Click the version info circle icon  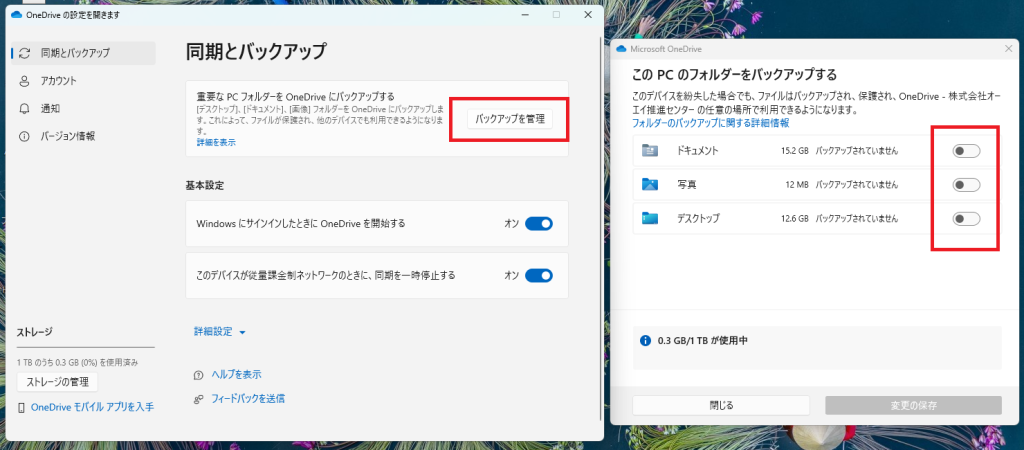pos(25,137)
